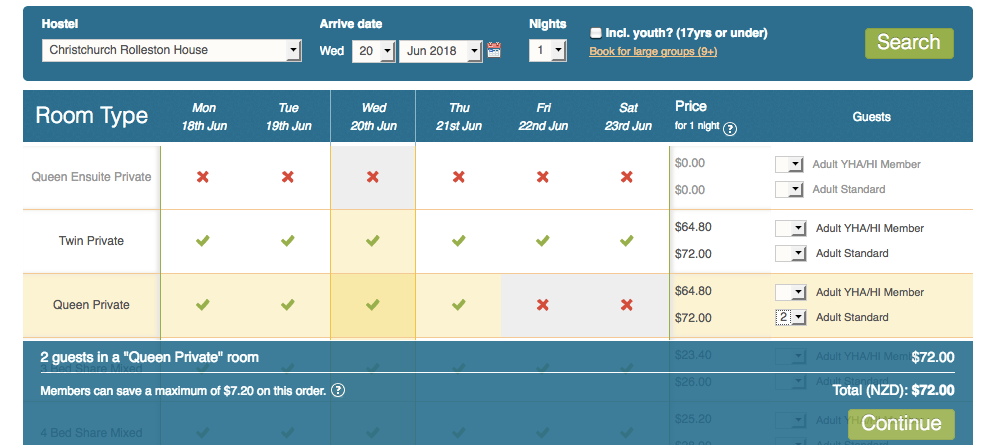Click Twin Private available tick for Thu 21st

point(458,241)
